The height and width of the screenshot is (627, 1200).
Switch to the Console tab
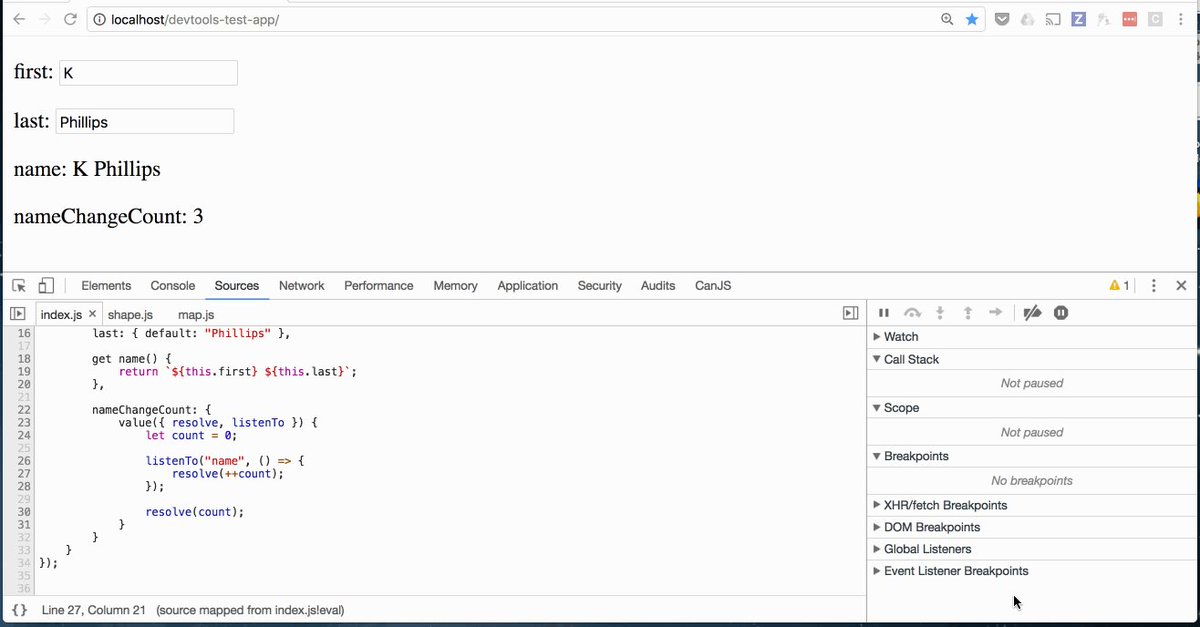click(173, 286)
